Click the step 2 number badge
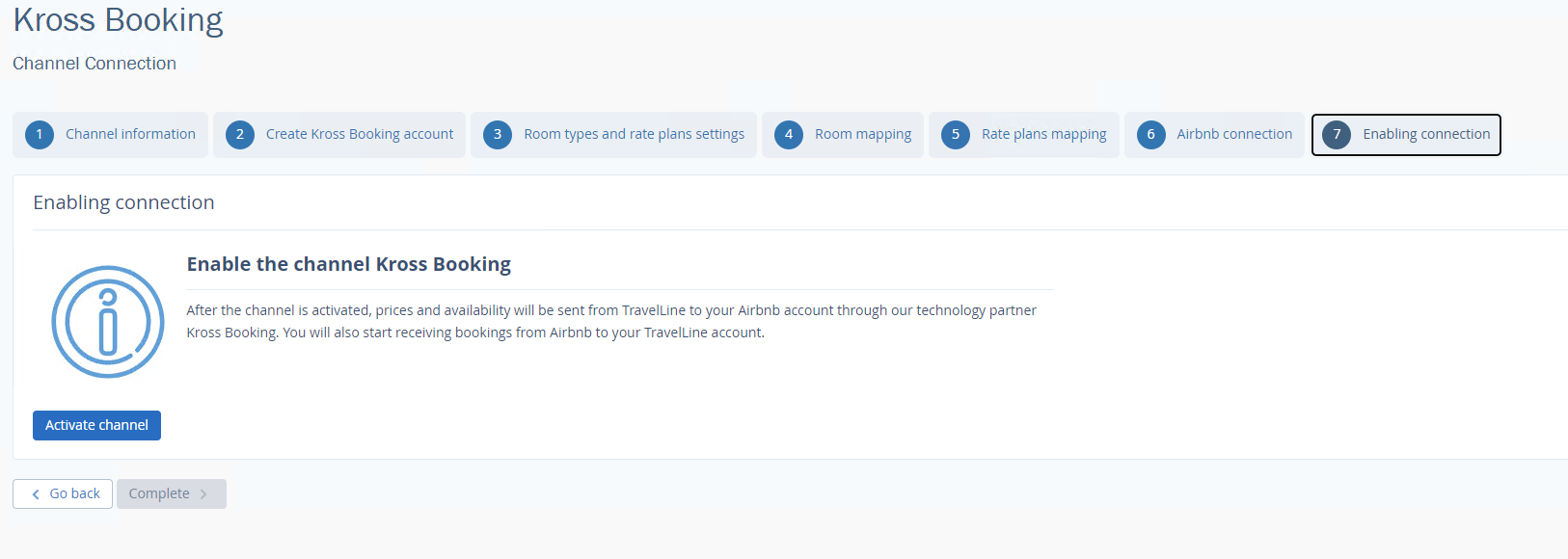1568x559 pixels. click(x=240, y=135)
